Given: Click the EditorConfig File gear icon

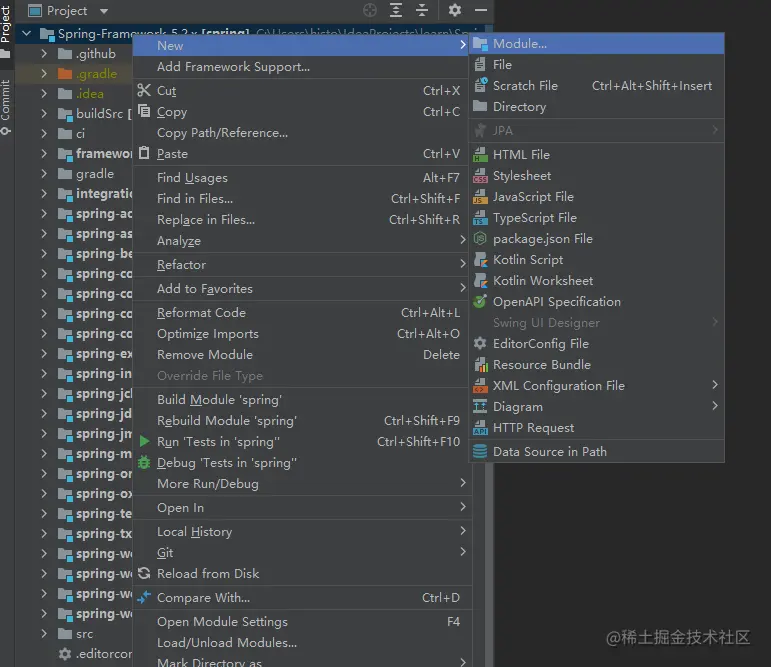Looking at the screenshot, I should 480,343.
